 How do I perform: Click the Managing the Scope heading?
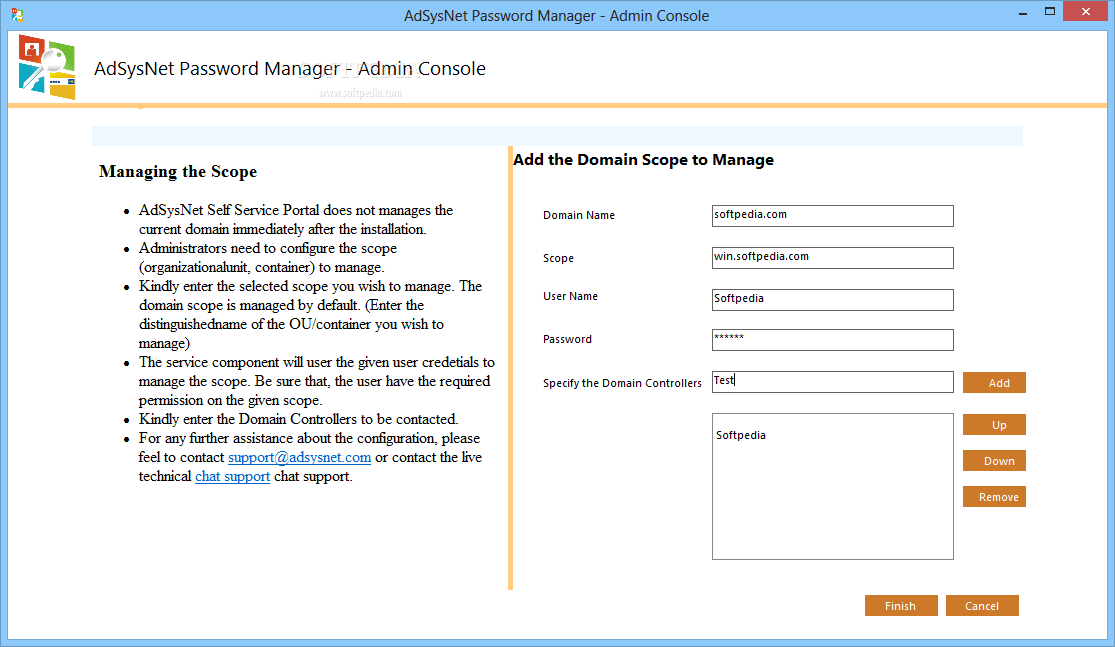point(178,171)
